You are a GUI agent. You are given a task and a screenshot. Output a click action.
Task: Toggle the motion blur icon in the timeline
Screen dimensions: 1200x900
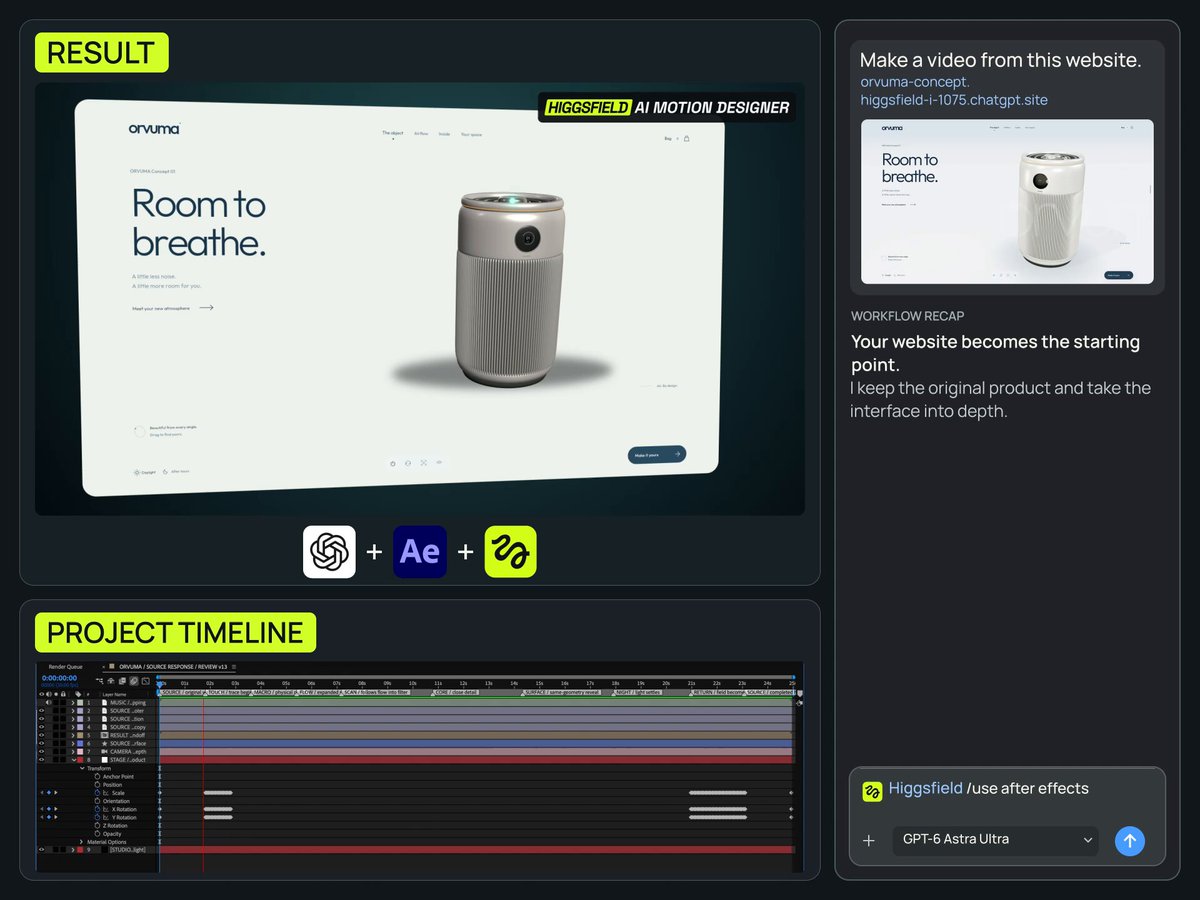(133, 681)
